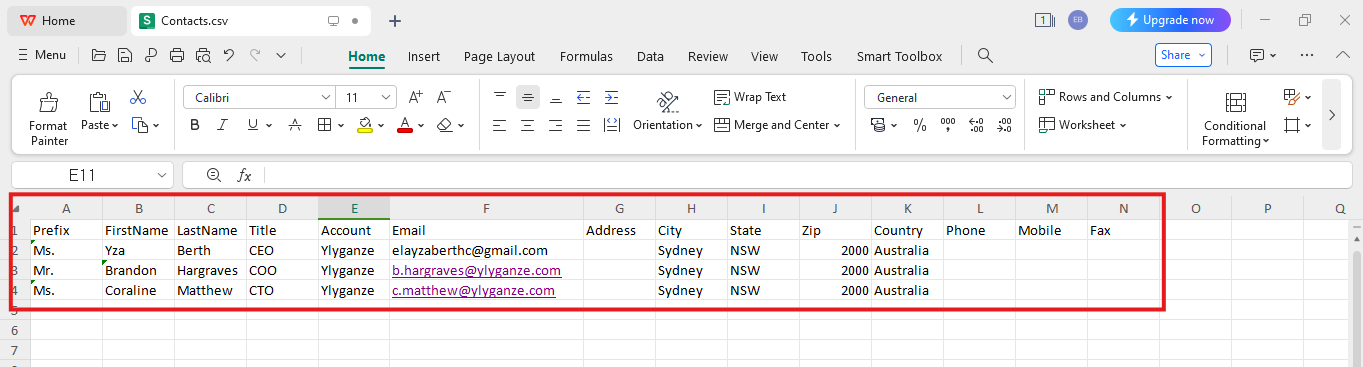Open the comments icon next to Share

1258,55
